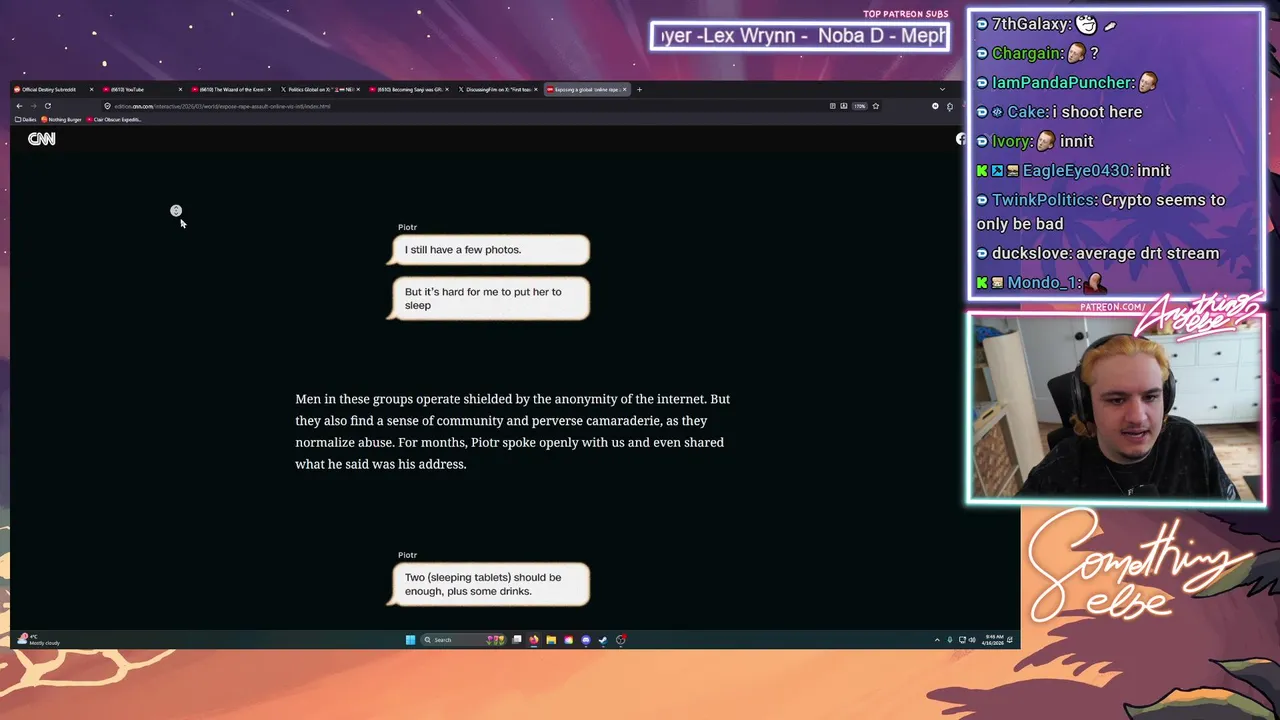Bookmark this page with the star icon
This screenshot has width=1280, height=720.
(876, 106)
